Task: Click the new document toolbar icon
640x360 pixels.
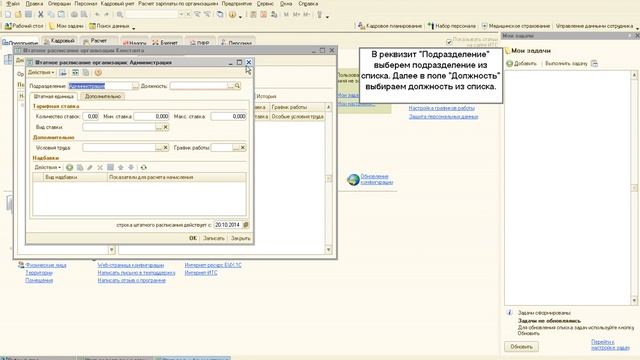Action: (x=8, y=15)
